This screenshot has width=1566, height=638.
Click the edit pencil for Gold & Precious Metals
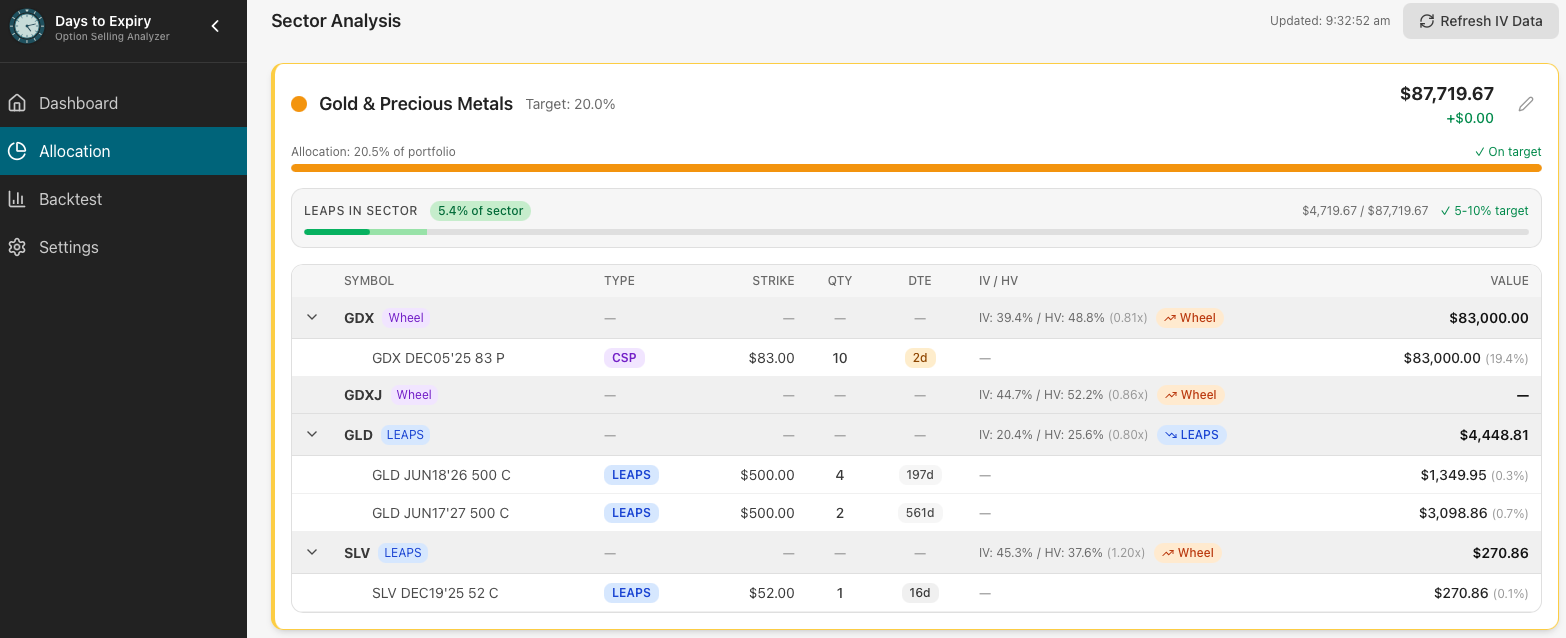[x=1526, y=103]
